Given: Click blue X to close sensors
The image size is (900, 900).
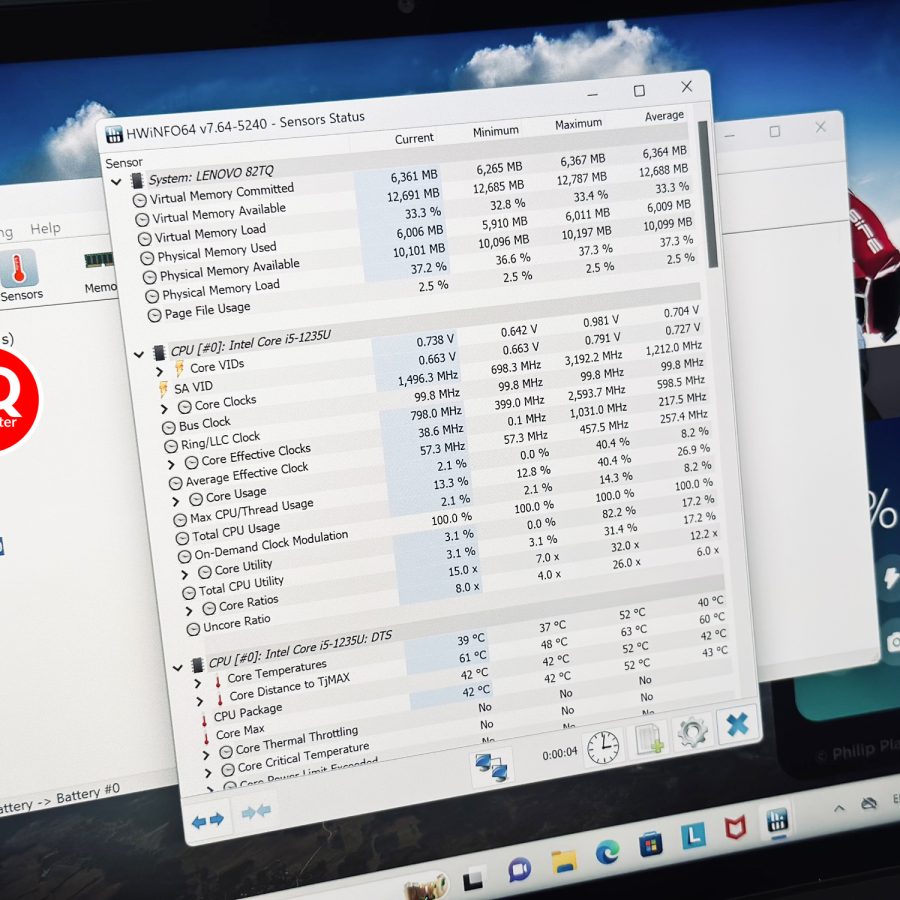Looking at the screenshot, I should (x=737, y=724).
